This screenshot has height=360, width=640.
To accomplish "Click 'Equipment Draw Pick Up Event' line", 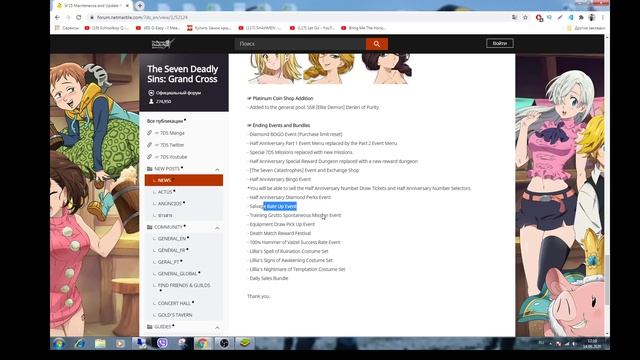I will pyautogui.click(x=282, y=224).
